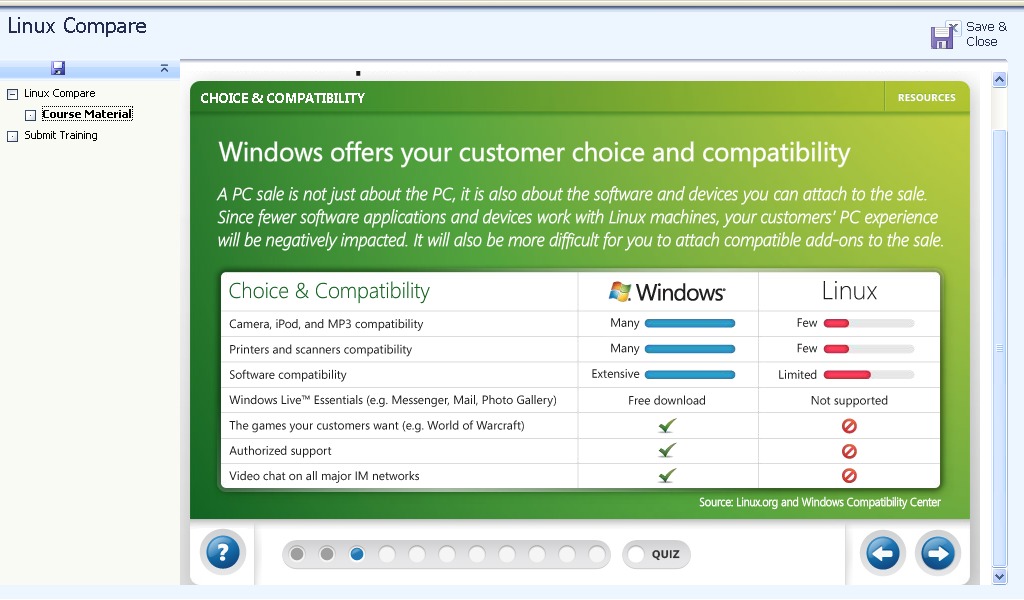Collapse the sidebar panel with the double chevron
The height and width of the screenshot is (600, 1024).
(x=165, y=69)
